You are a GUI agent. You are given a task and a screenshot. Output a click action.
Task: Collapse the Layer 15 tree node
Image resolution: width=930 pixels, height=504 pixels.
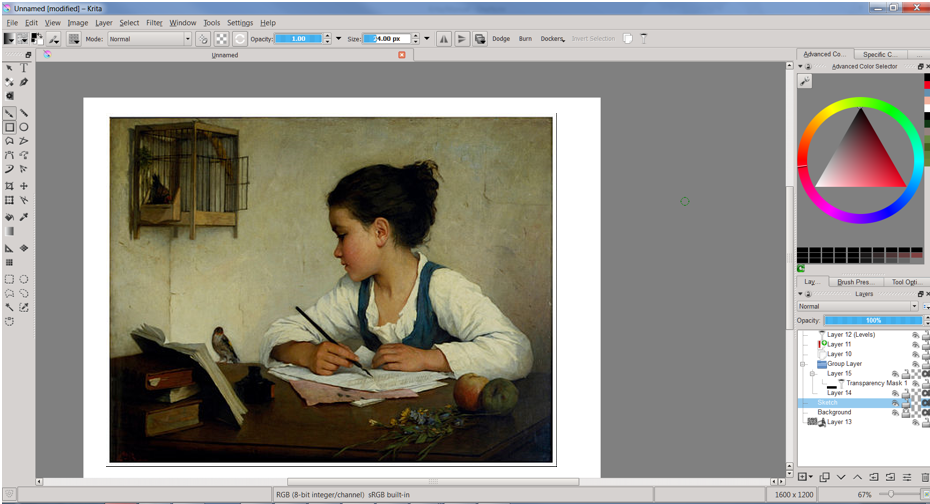pos(813,374)
